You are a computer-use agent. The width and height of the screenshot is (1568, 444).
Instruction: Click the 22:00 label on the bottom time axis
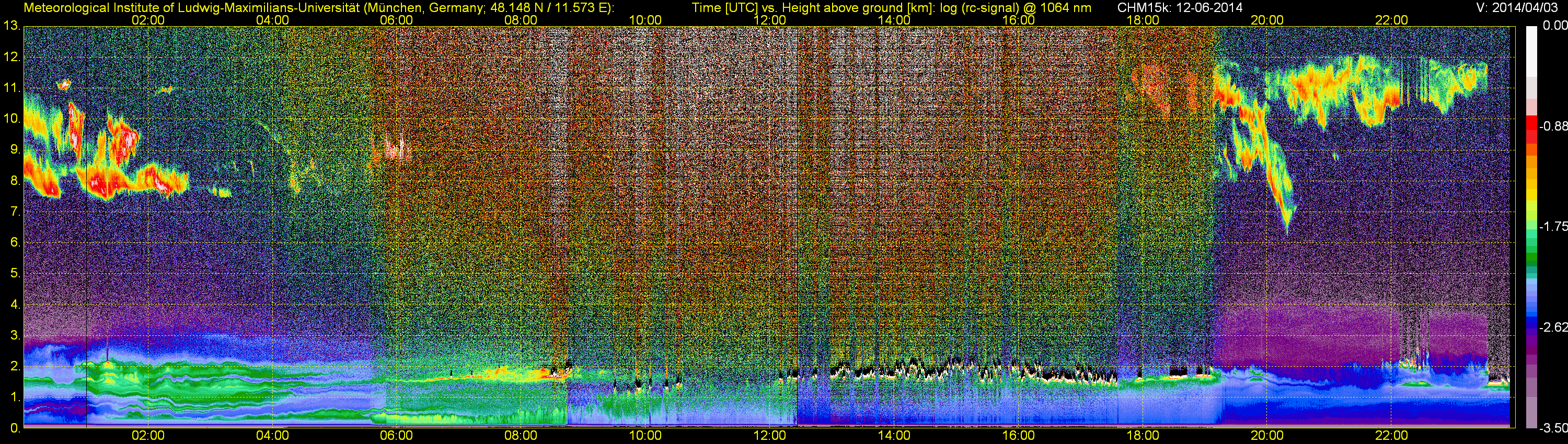pyautogui.click(x=1391, y=436)
